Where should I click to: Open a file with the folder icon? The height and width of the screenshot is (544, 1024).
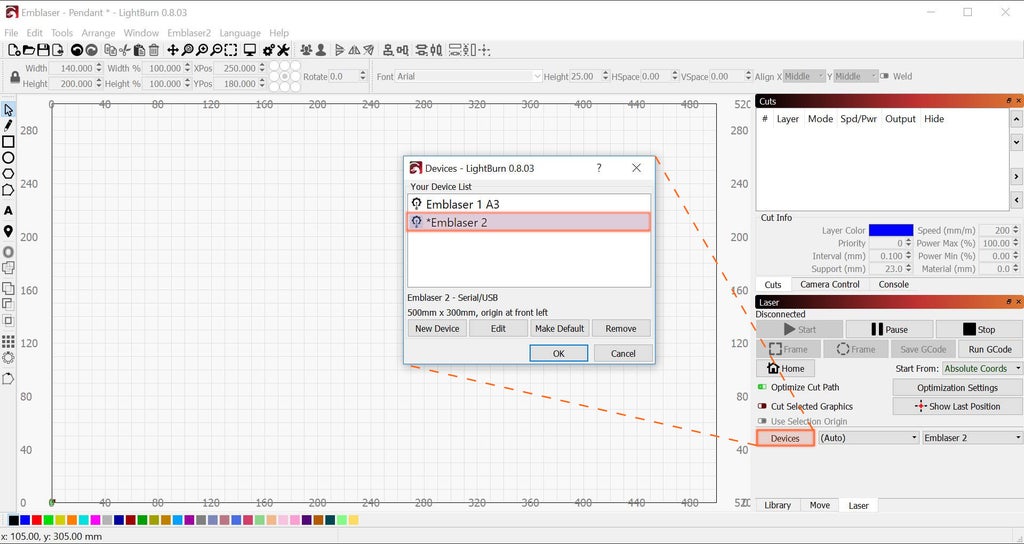(29, 50)
